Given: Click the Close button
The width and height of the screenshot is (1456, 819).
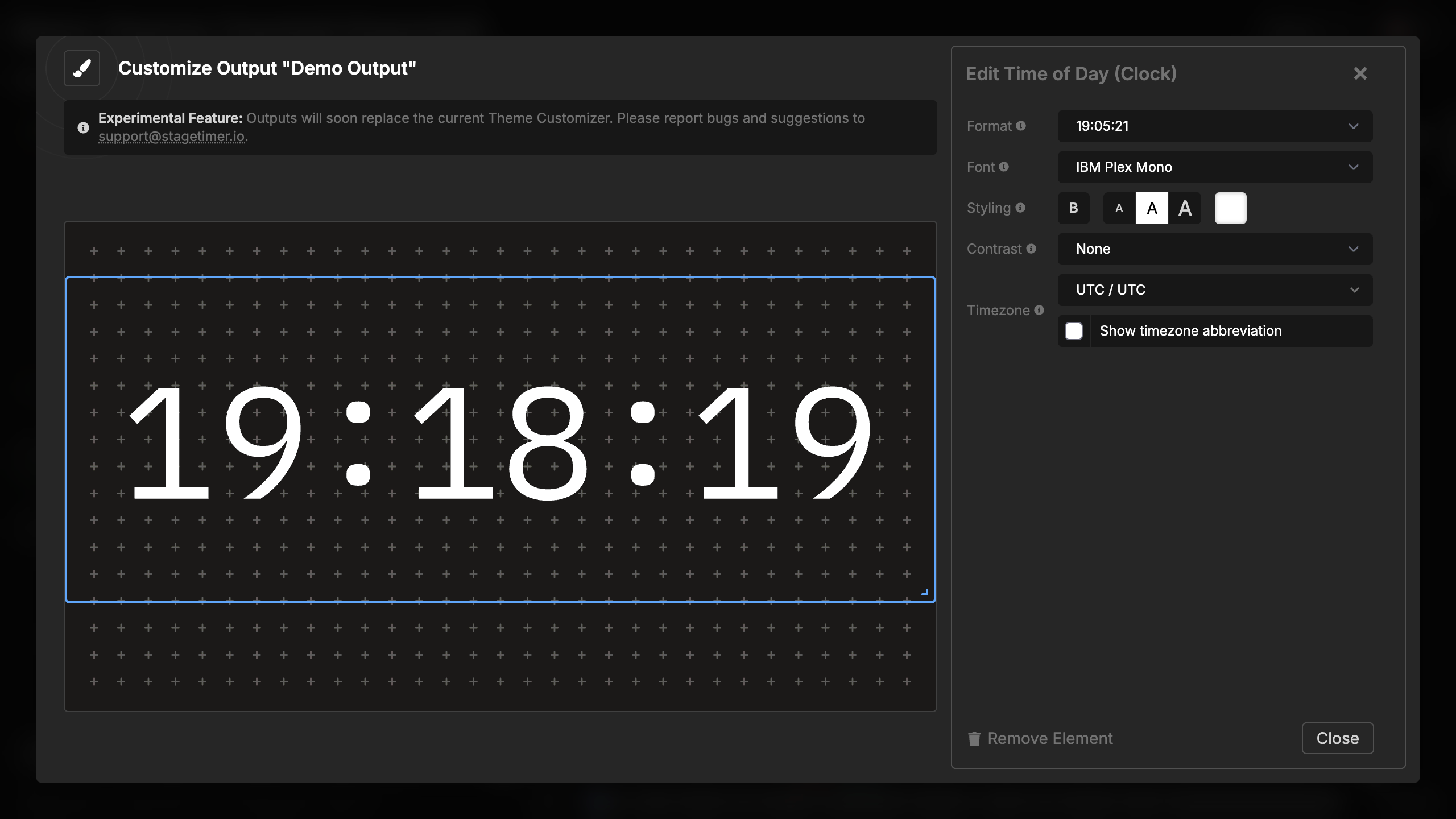Looking at the screenshot, I should coord(1337,738).
